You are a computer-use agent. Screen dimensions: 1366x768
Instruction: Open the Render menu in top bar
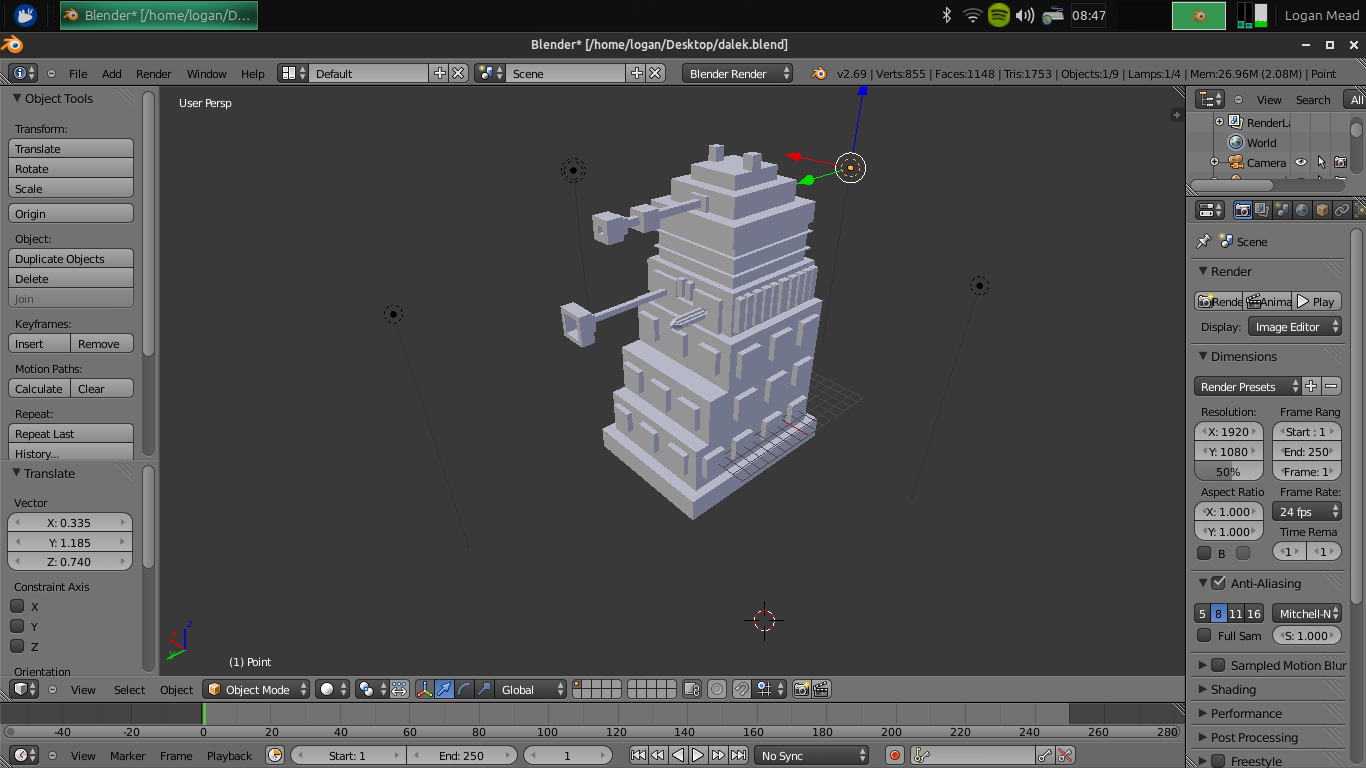point(154,73)
